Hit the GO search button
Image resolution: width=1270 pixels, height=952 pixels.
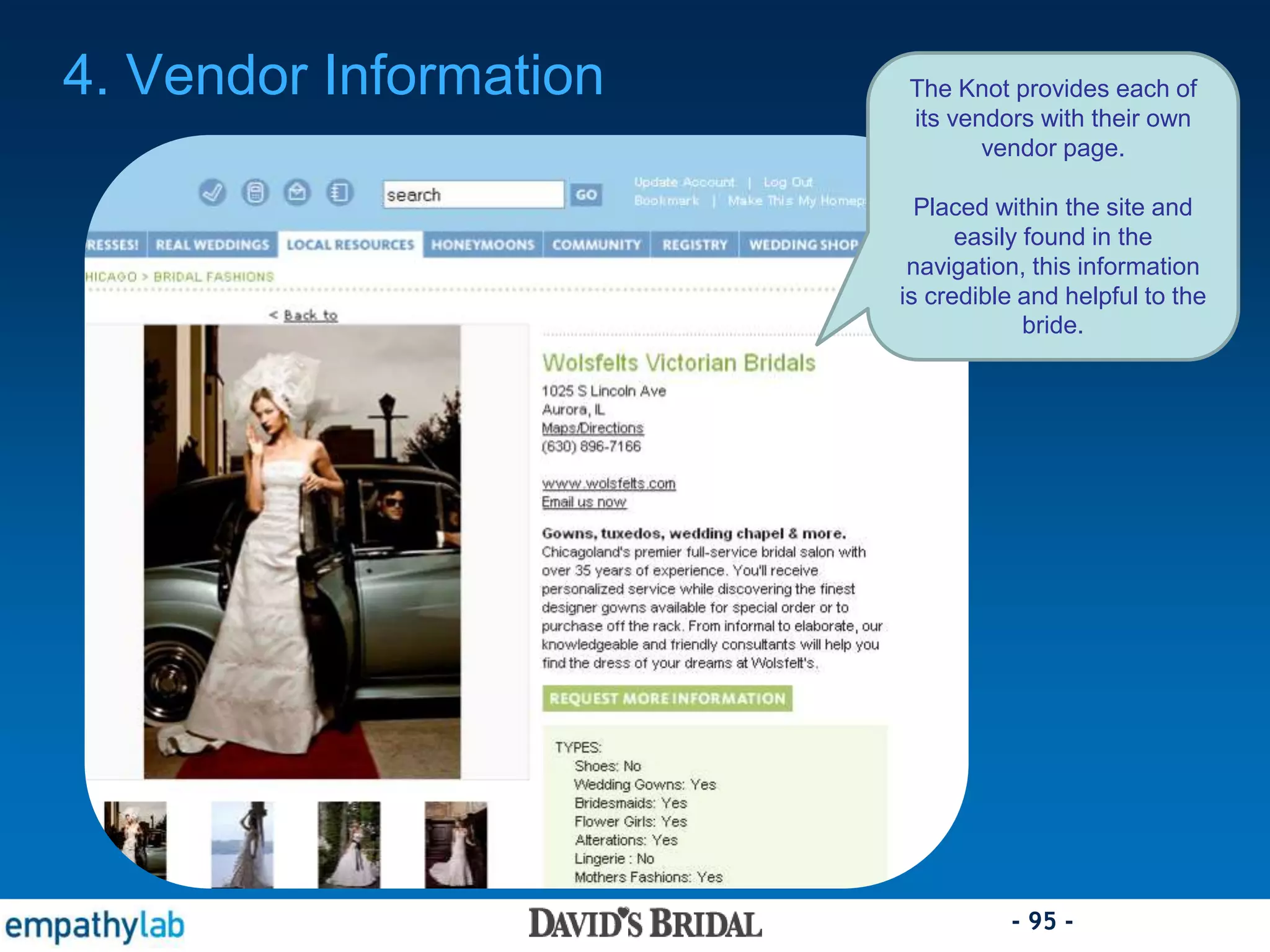click(586, 195)
